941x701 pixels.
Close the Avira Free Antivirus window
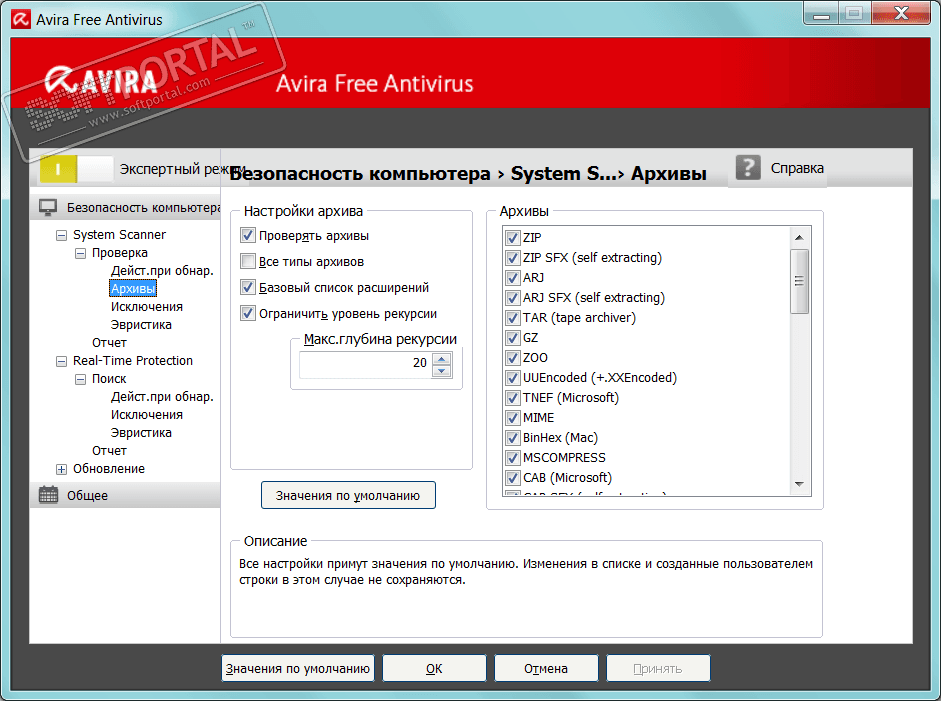pyautogui.click(x=901, y=13)
